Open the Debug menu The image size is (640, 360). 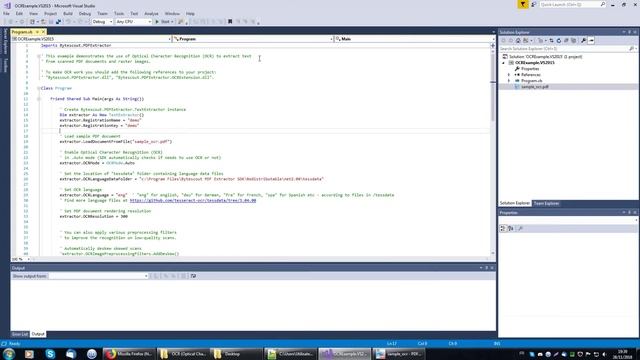tap(85, 13)
